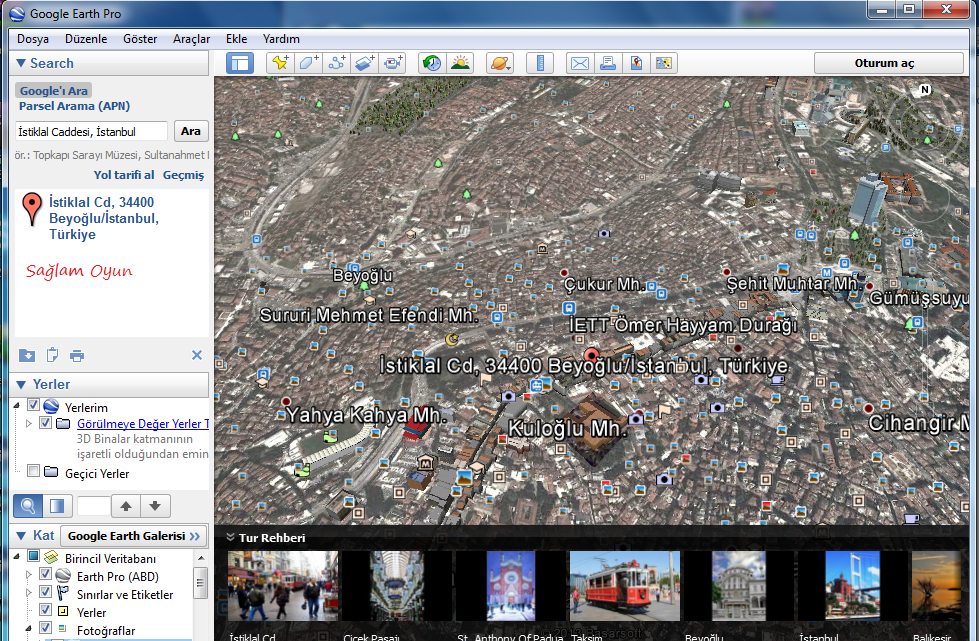
Task: Print the search results icon
Action: [77, 356]
